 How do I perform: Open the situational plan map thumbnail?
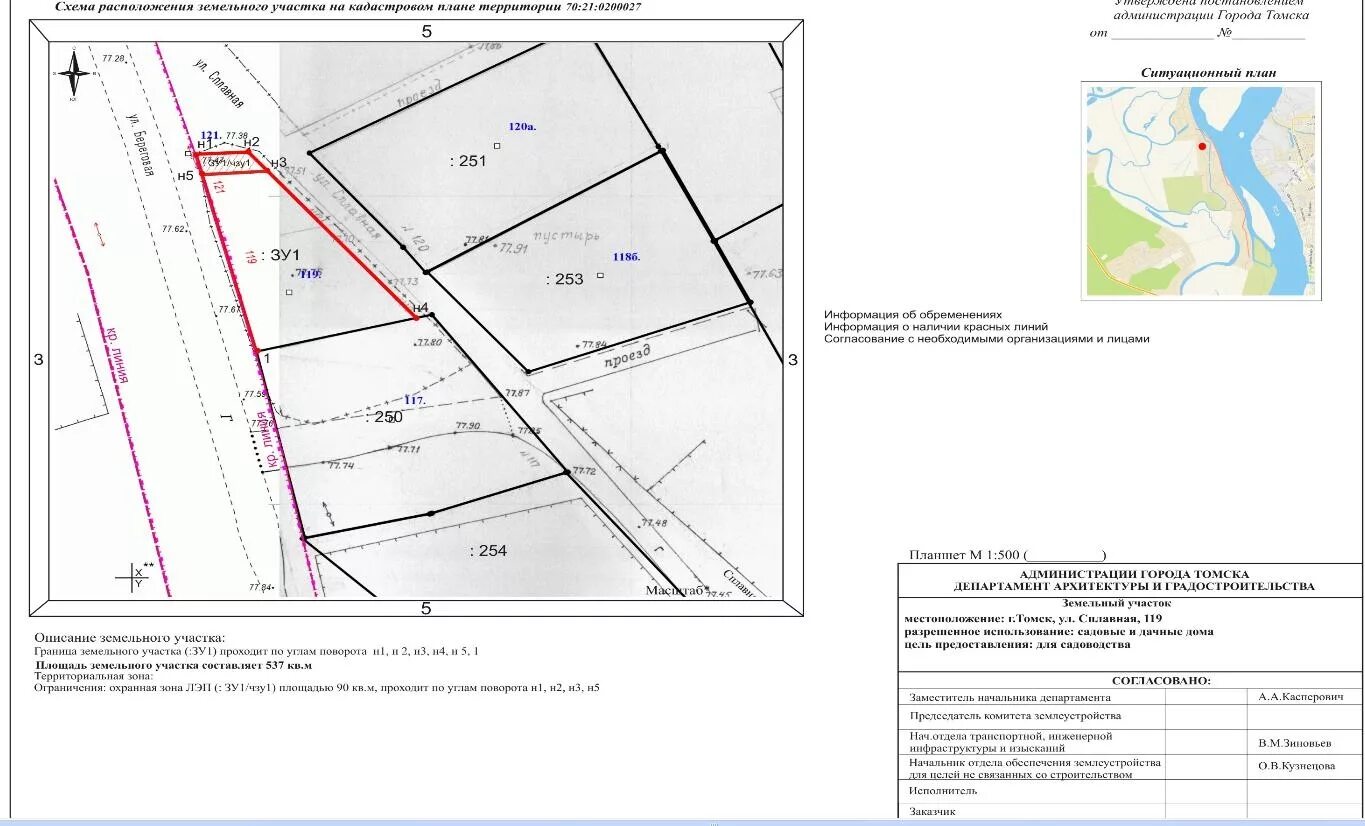point(1201,191)
